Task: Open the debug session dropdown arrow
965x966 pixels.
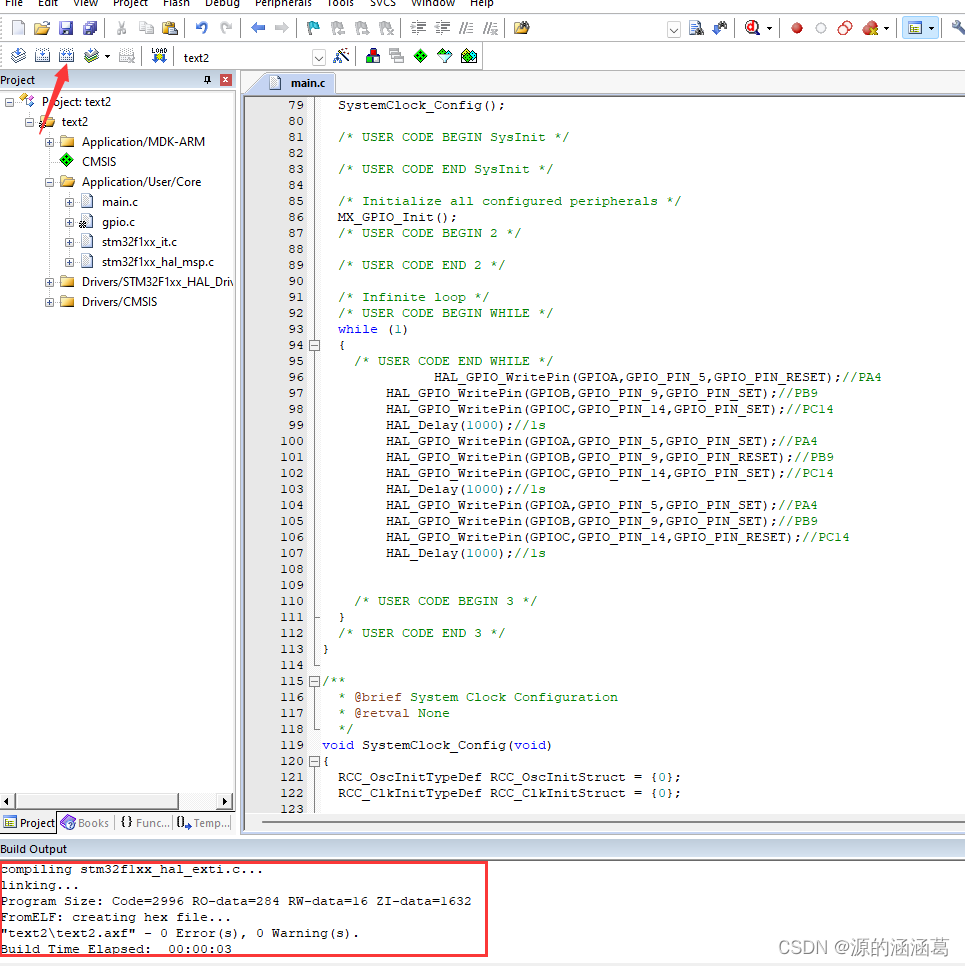Action: pos(769,28)
